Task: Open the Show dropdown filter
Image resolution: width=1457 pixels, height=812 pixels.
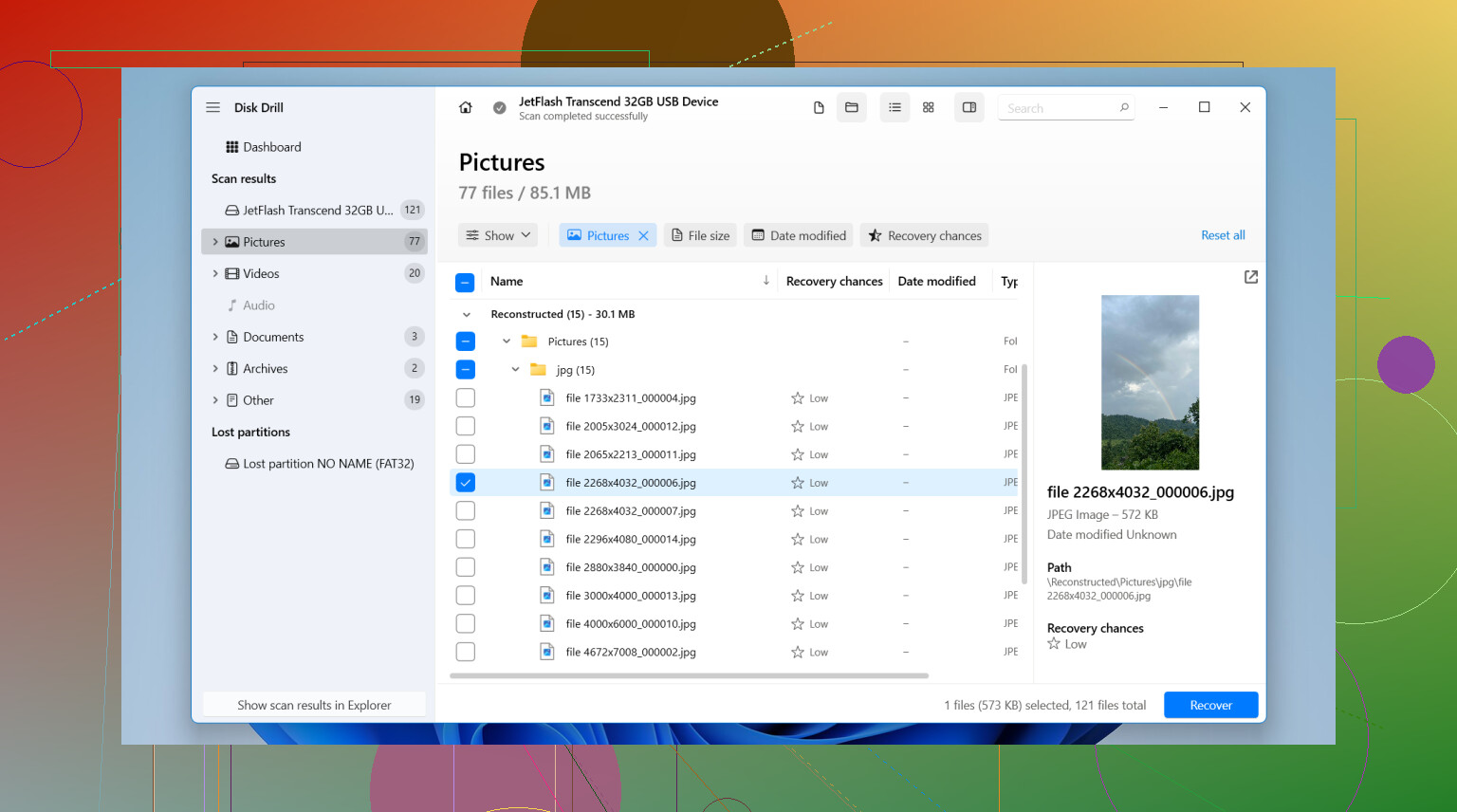Action: point(498,235)
